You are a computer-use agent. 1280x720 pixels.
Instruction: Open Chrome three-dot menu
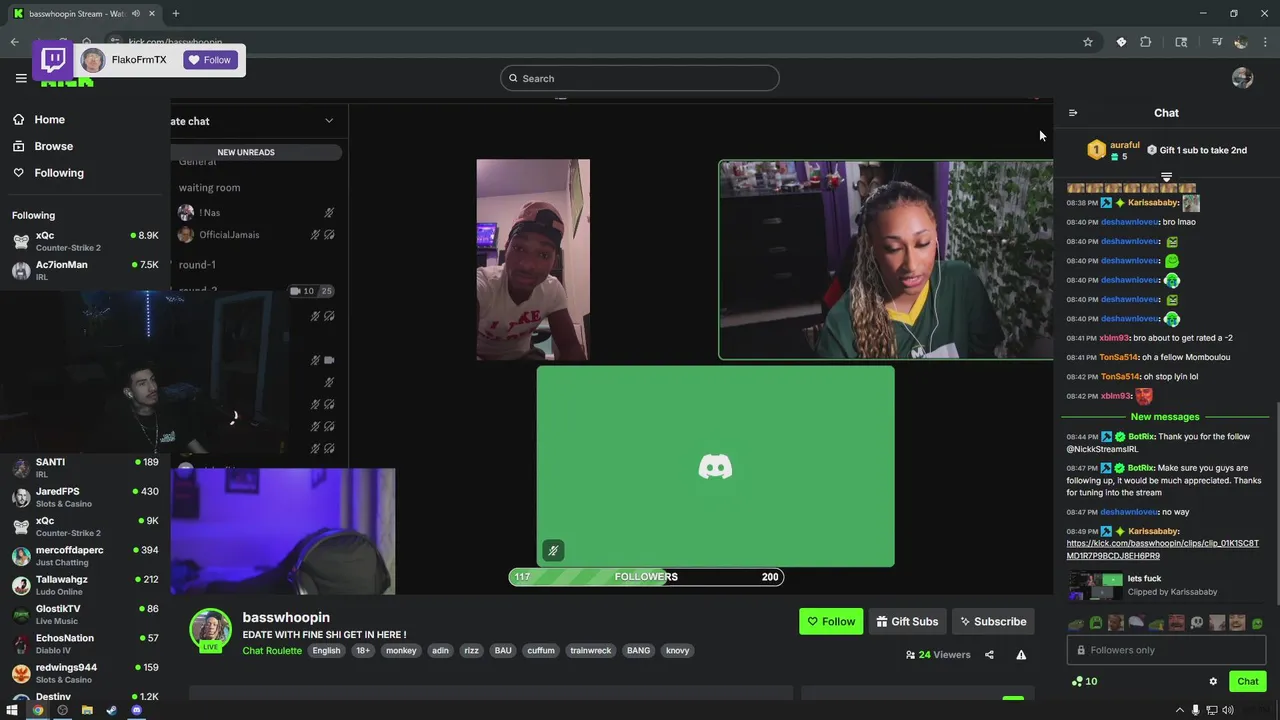1265,42
